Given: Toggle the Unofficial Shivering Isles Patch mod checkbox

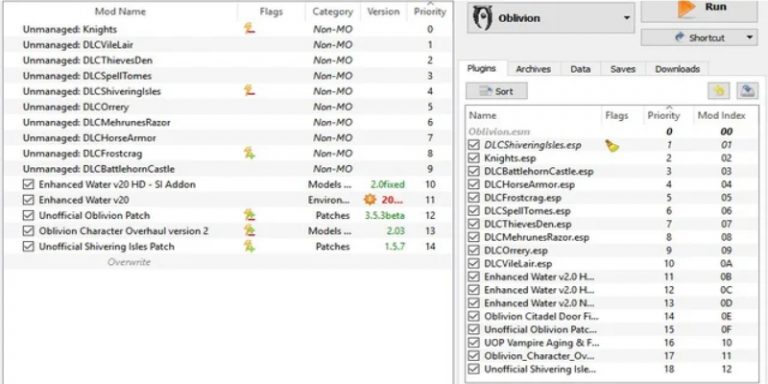Looking at the screenshot, I should (x=28, y=246).
